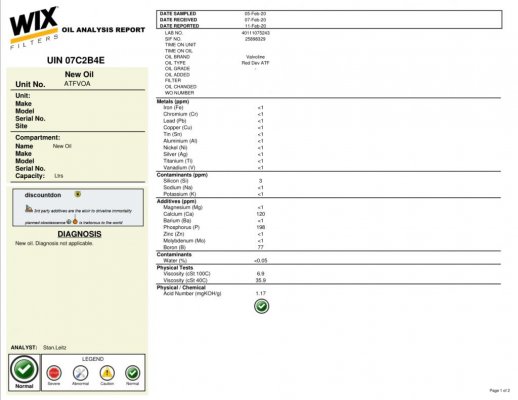Click the round yellow icon beside discountdon
518x400 pixels.
tap(78, 194)
